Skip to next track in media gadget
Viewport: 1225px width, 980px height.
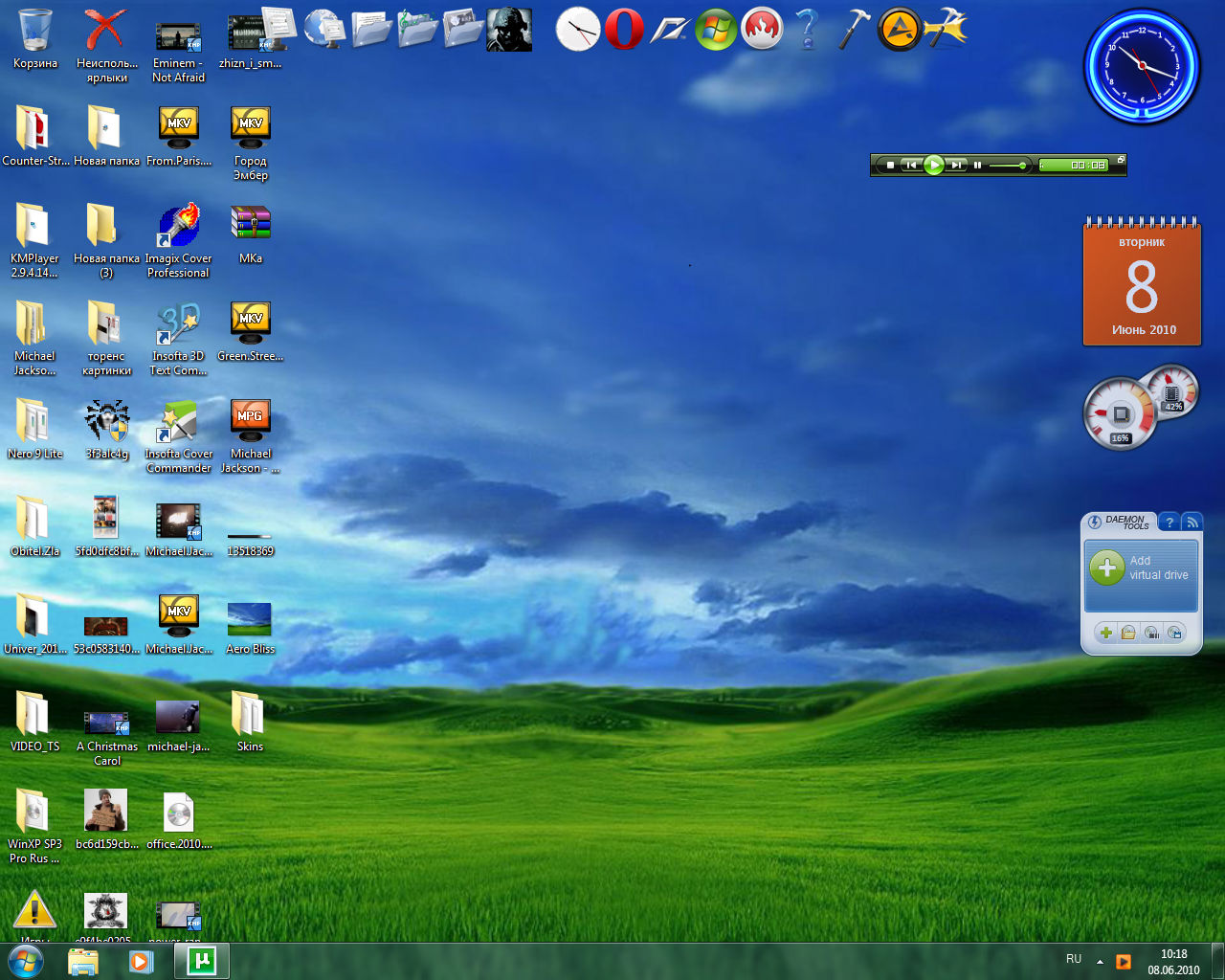(x=956, y=166)
